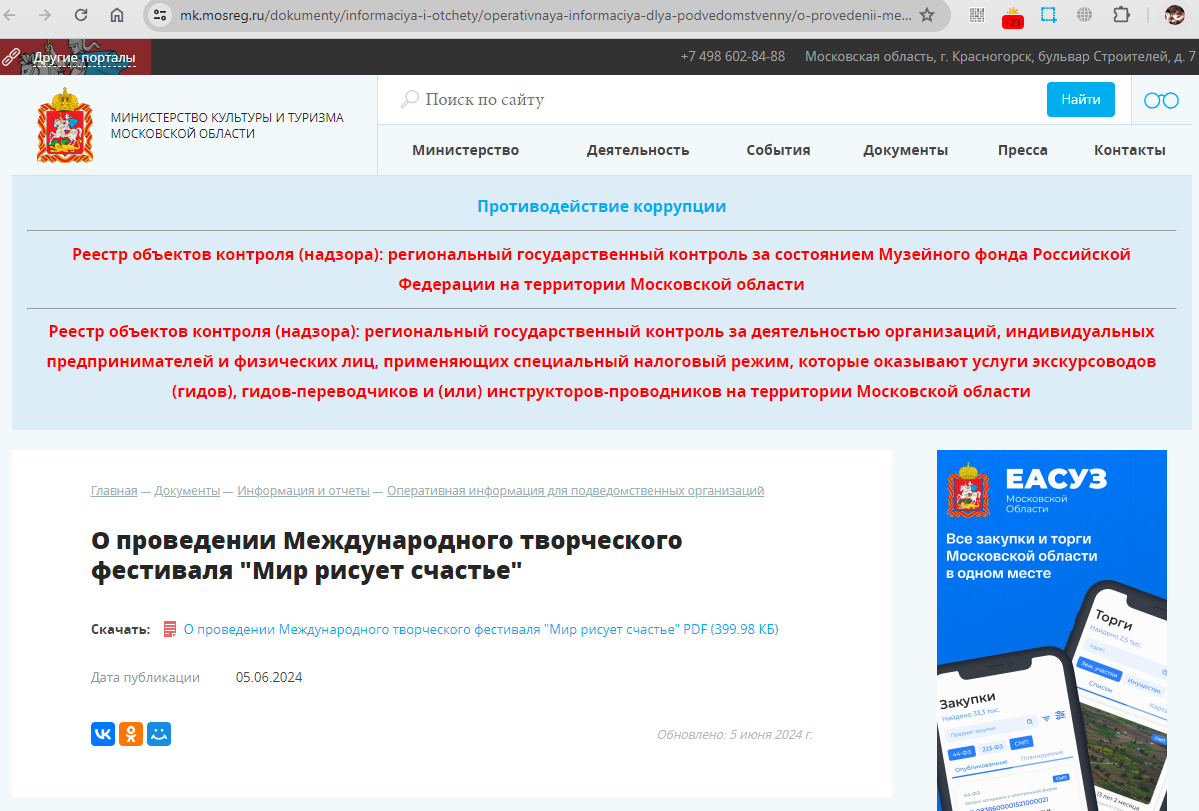Open the browser profile avatar

pos(1175,15)
